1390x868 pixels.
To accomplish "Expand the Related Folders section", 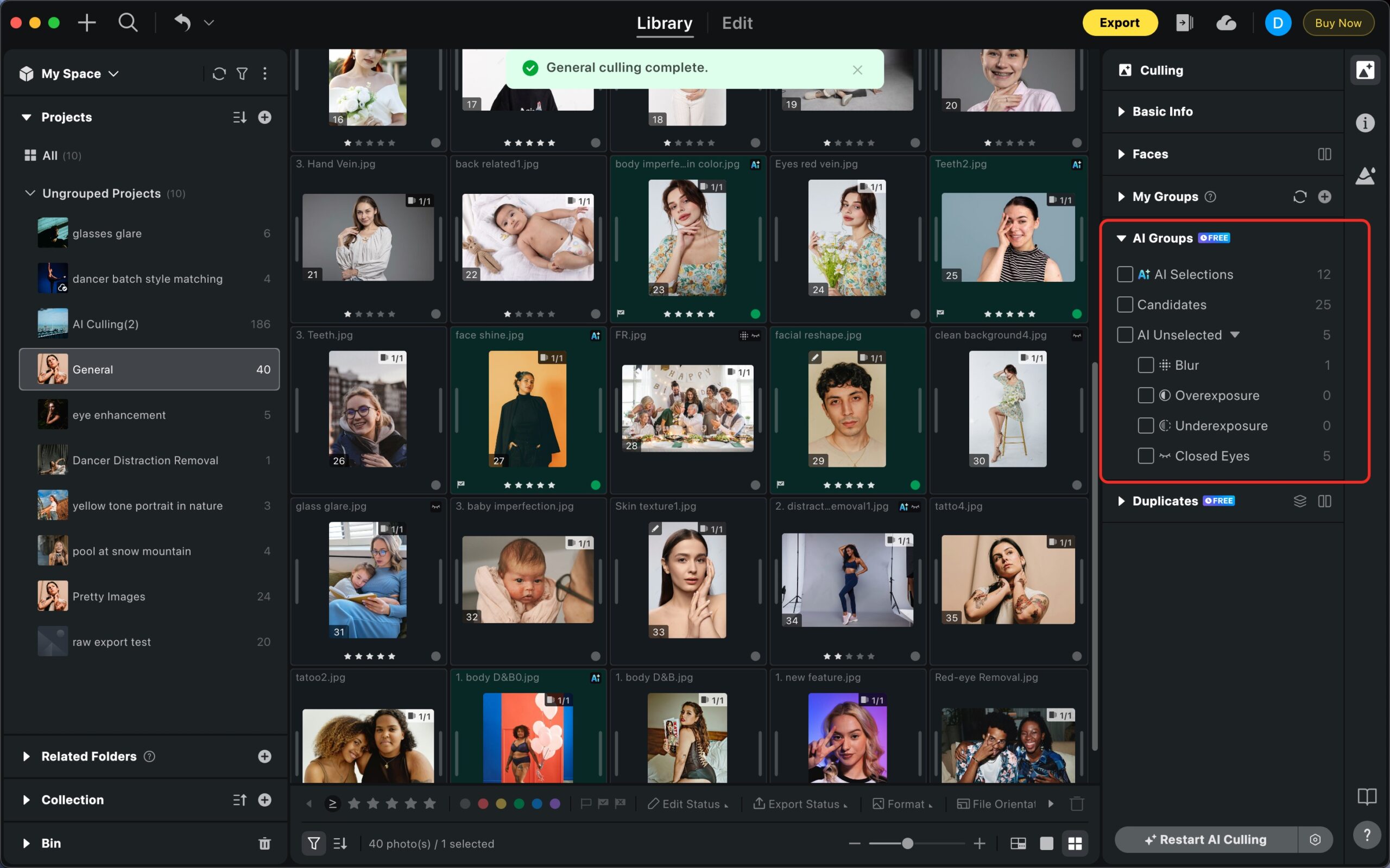I will tap(27, 756).
